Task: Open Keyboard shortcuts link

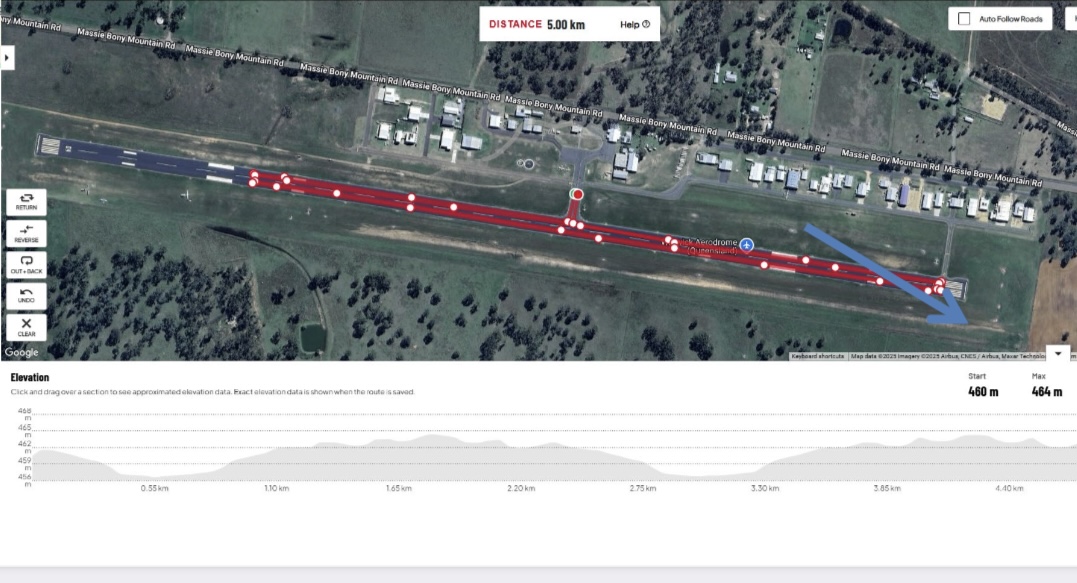Action: click(817, 356)
